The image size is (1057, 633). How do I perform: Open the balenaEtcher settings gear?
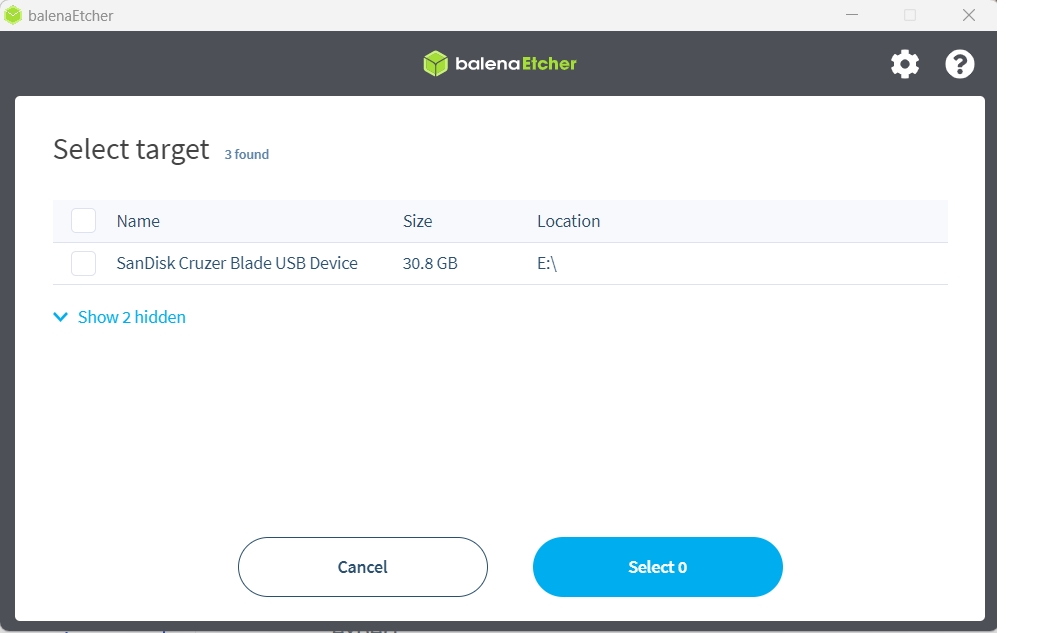coord(905,65)
